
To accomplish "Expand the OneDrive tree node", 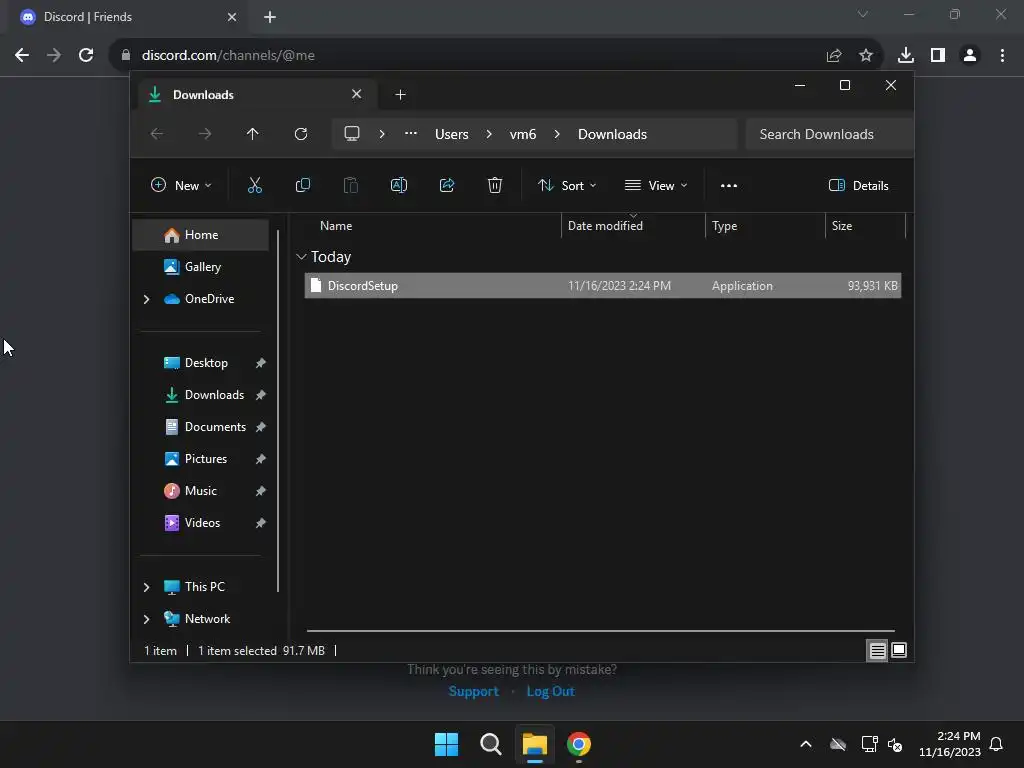I will (146, 299).
